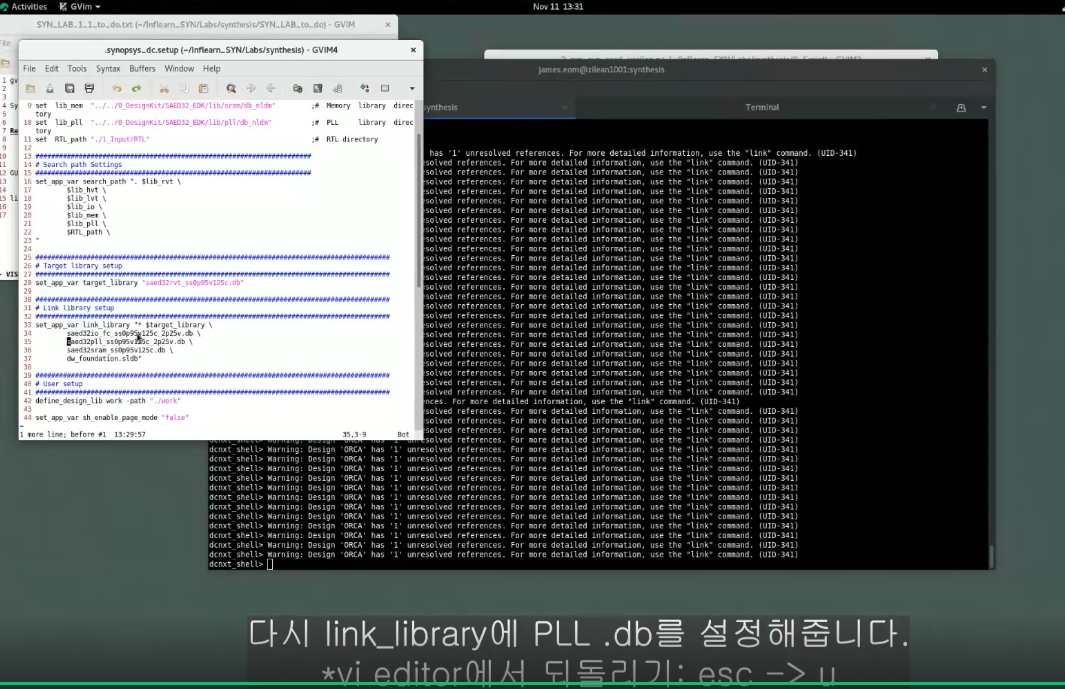Viewport: 1065px width, 689px height.
Task: Switch to the Terminal tab
Action: click(x=762, y=107)
